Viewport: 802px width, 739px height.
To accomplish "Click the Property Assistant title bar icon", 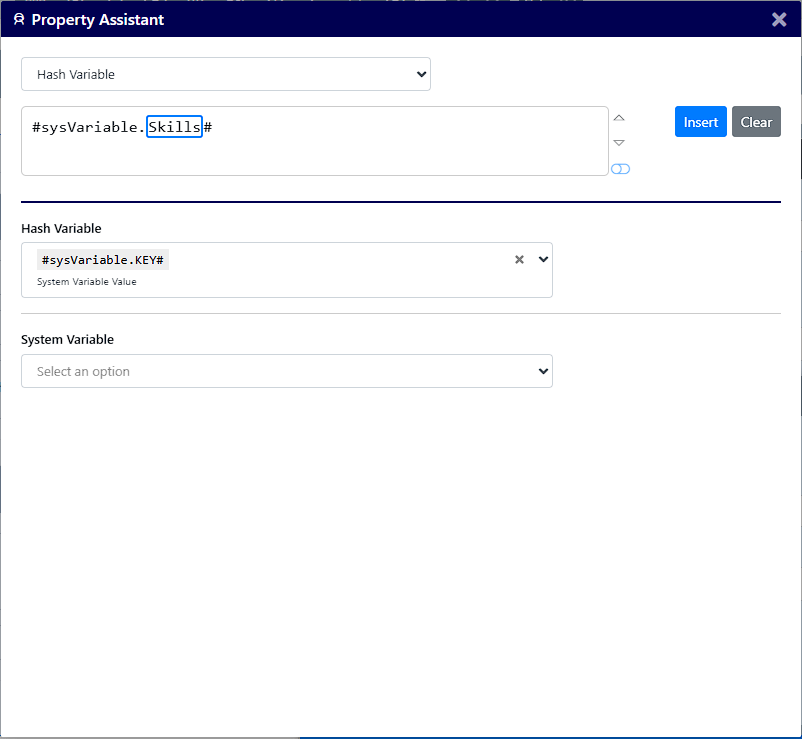I will pos(18,19).
